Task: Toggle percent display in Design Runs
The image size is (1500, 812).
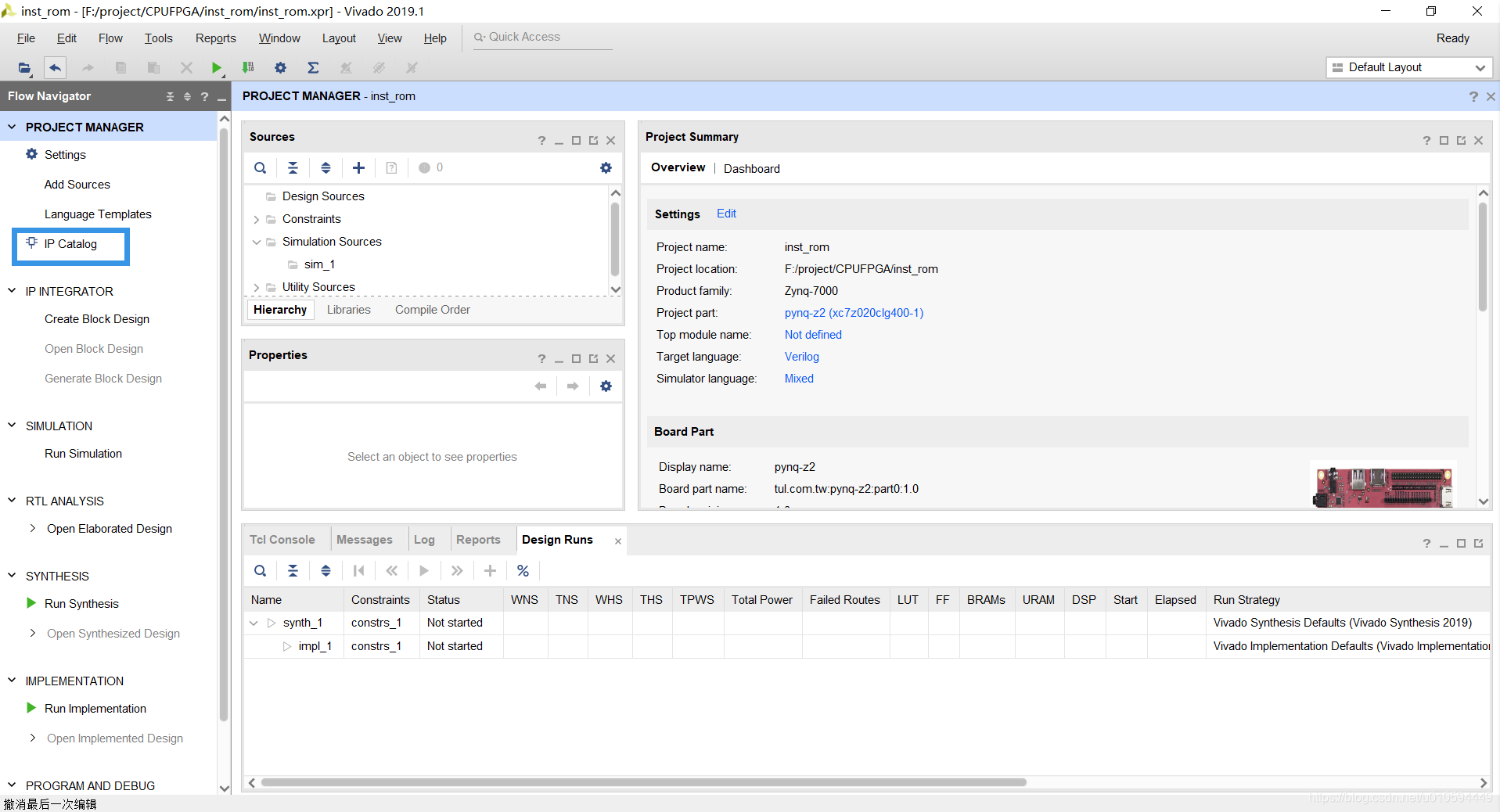Action: (523, 570)
